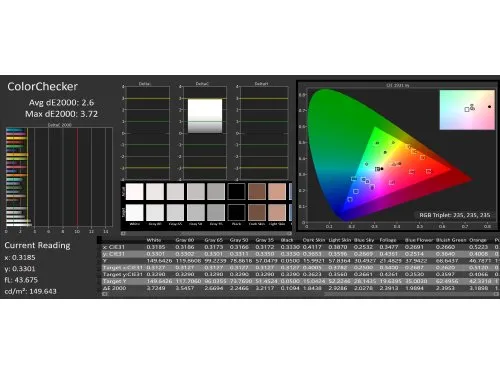Select the White actual color swatch
Viewport: 500px width, 375px height.
click(x=135, y=191)
